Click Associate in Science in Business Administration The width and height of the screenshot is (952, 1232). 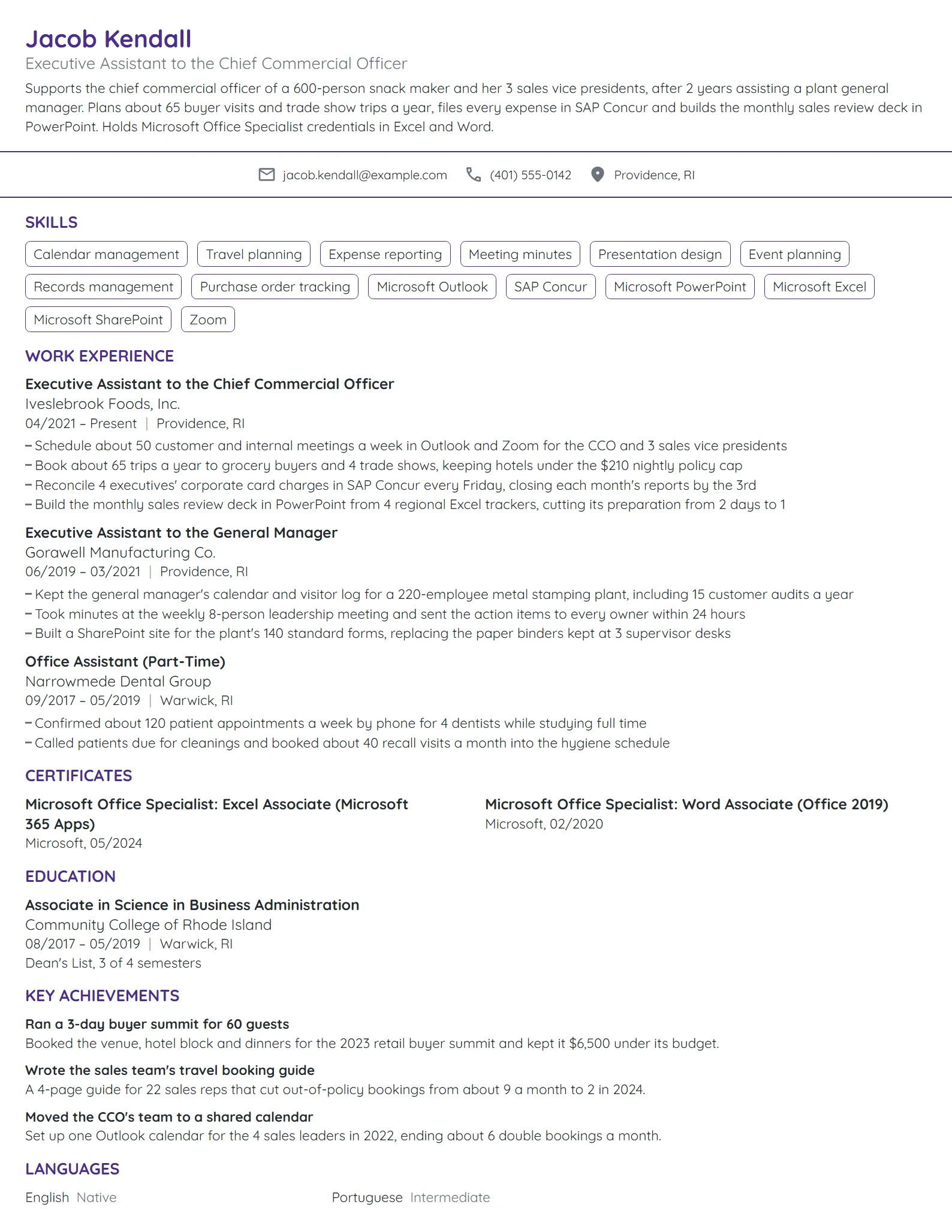192,905
